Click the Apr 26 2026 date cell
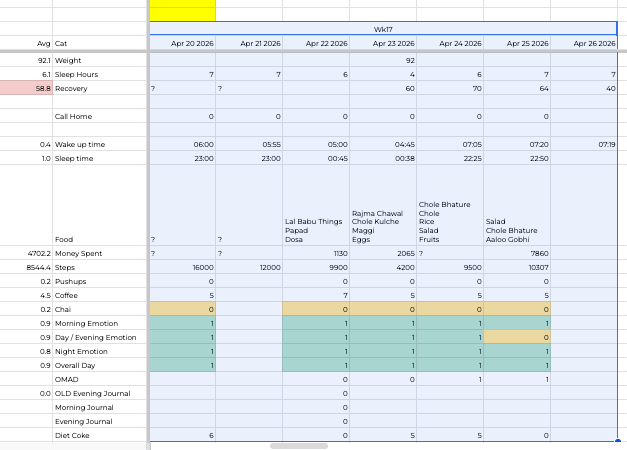Screen dimensions: 627x450 [590, 44]
